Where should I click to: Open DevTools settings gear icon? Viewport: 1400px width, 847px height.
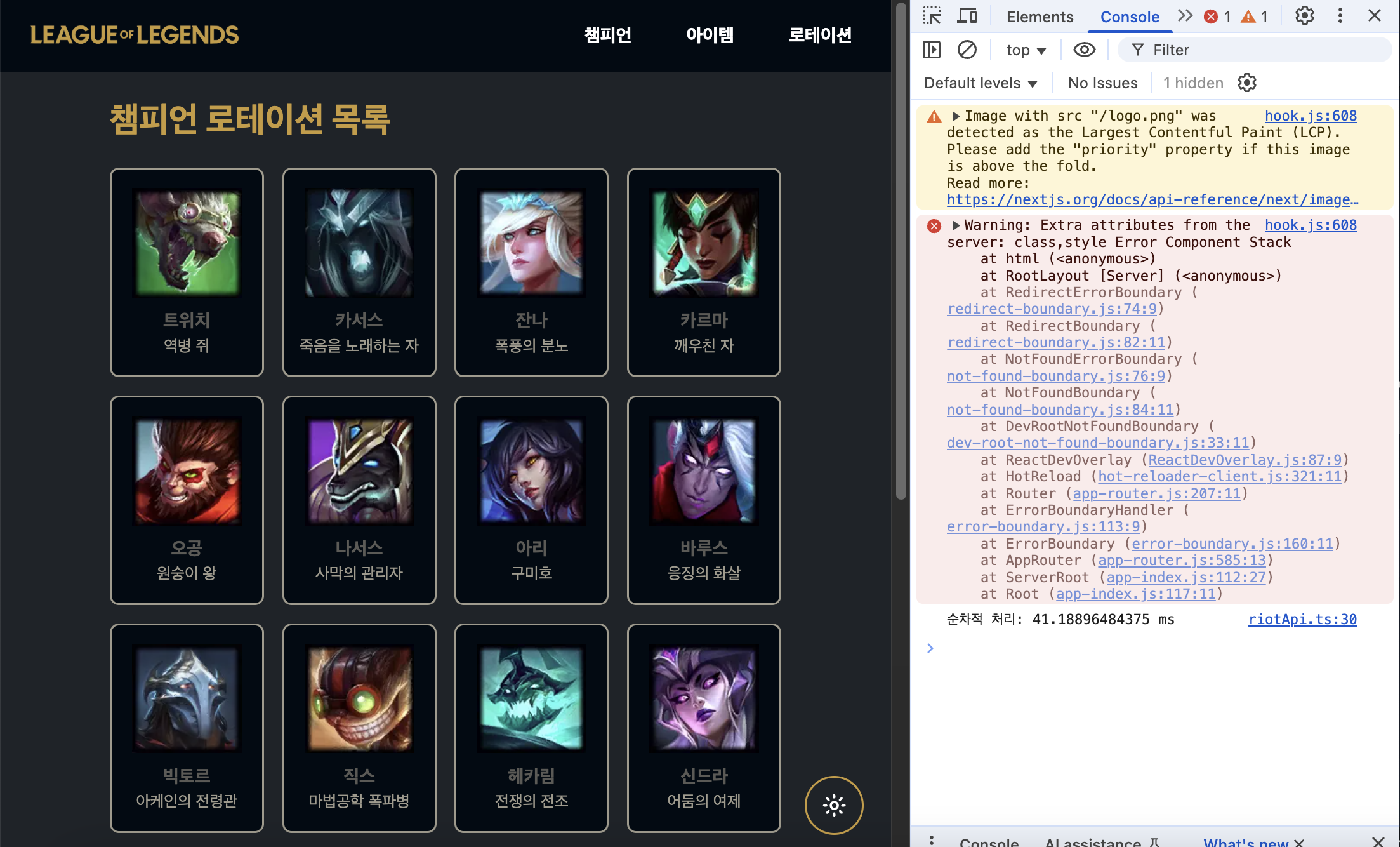[1304, 16]
